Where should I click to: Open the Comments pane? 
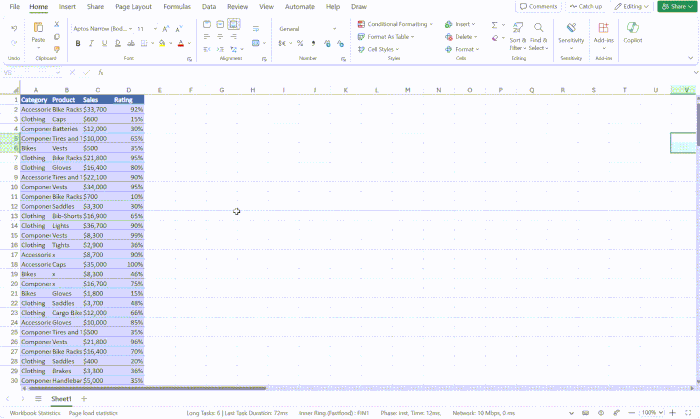click(538, 6)
